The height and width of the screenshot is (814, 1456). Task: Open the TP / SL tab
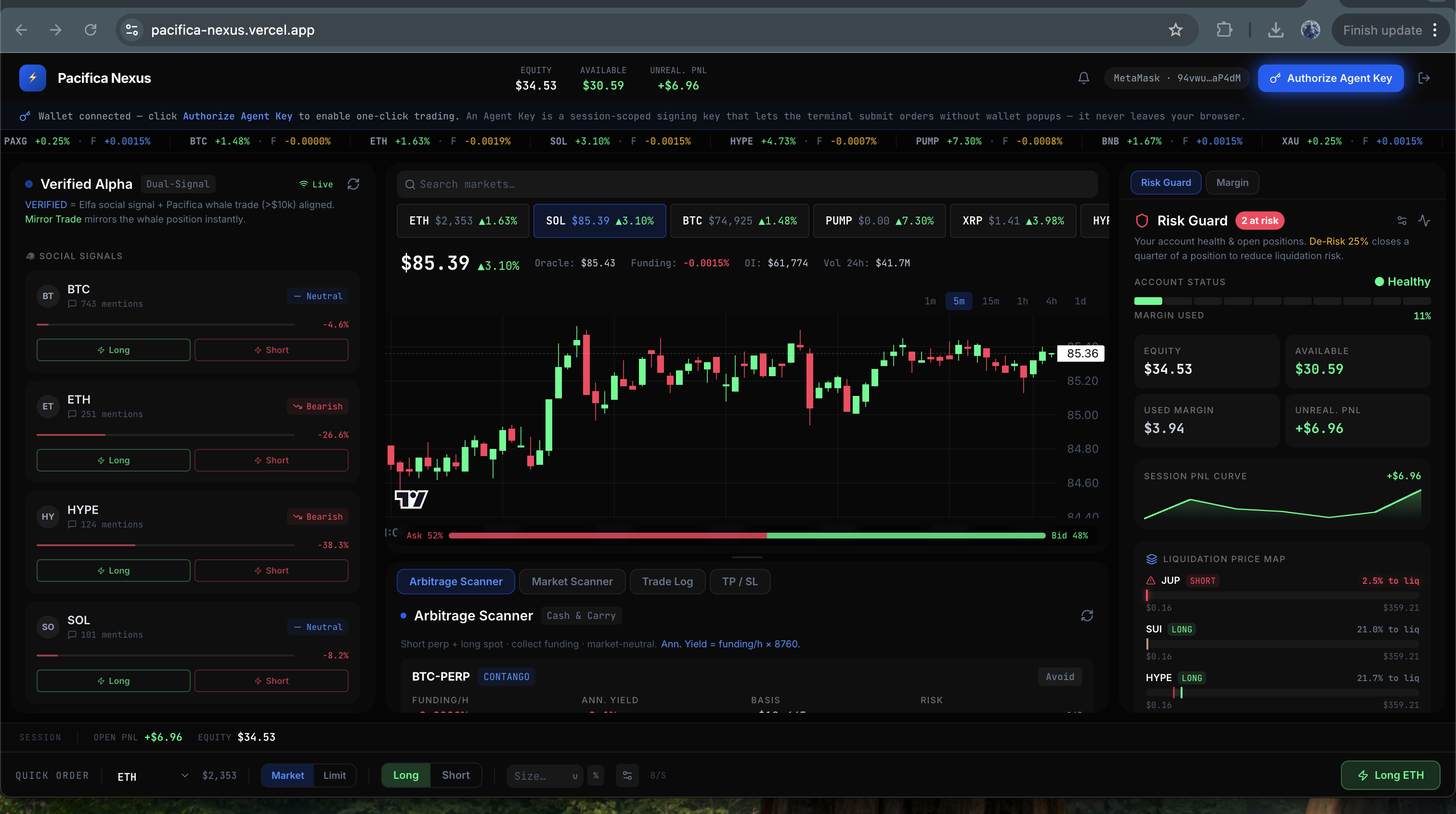(739, 582)
